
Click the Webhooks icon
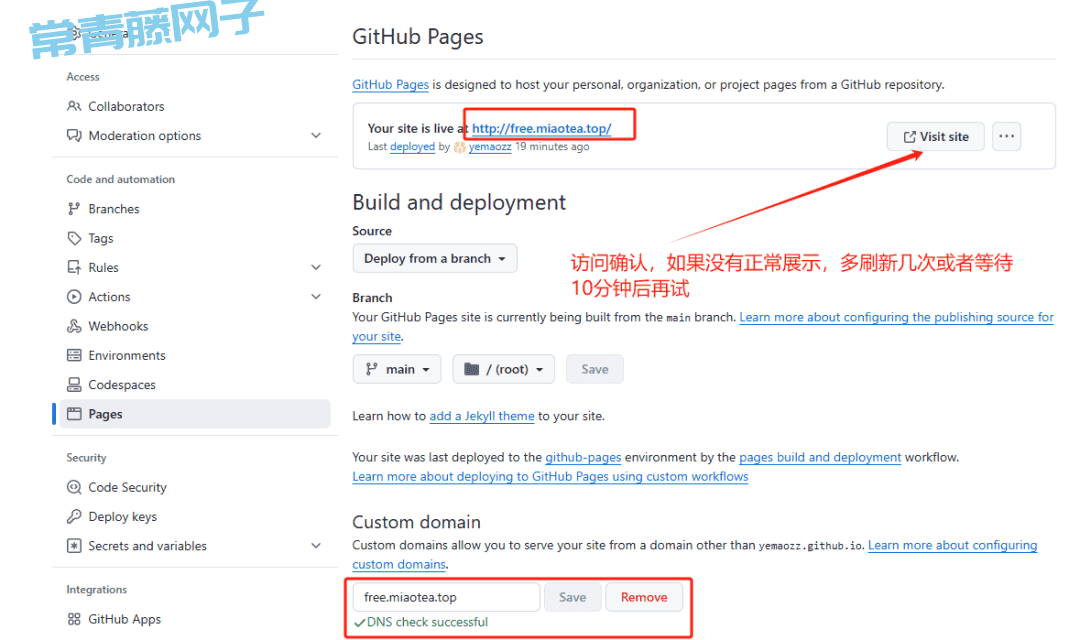[x=74, y=326]
